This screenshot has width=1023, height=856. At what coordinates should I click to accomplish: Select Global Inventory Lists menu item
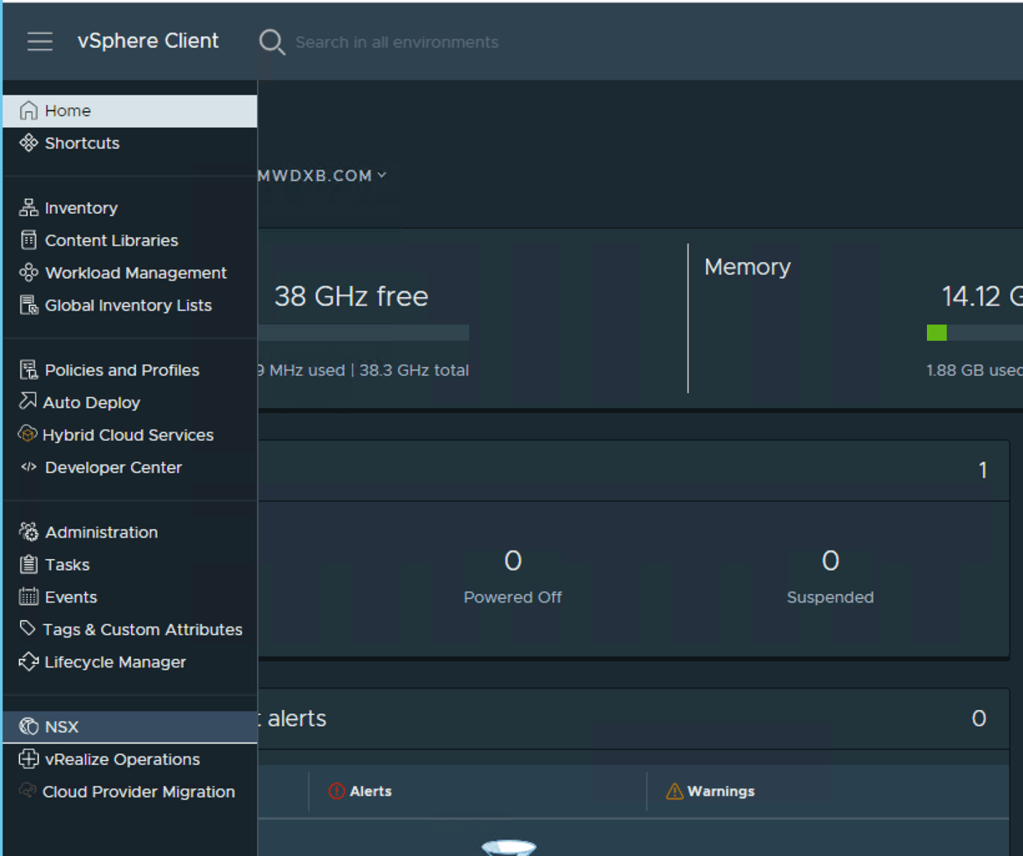128,305
